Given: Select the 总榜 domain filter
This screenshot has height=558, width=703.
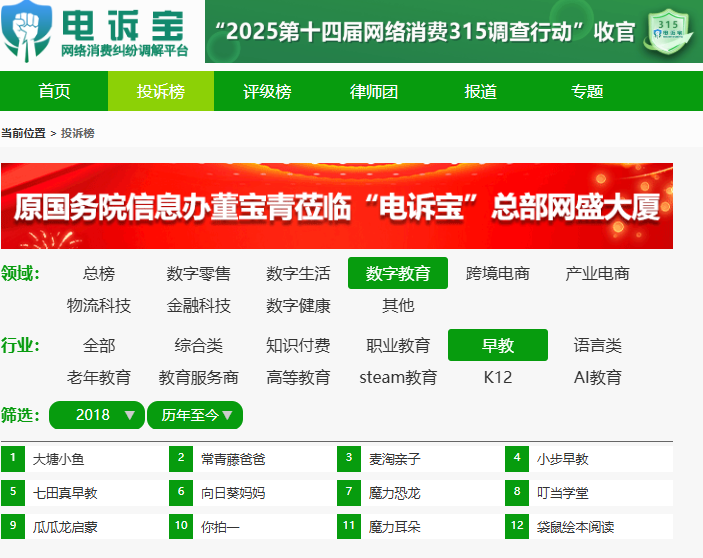Looking at the screenshot, I should [99, 273].
